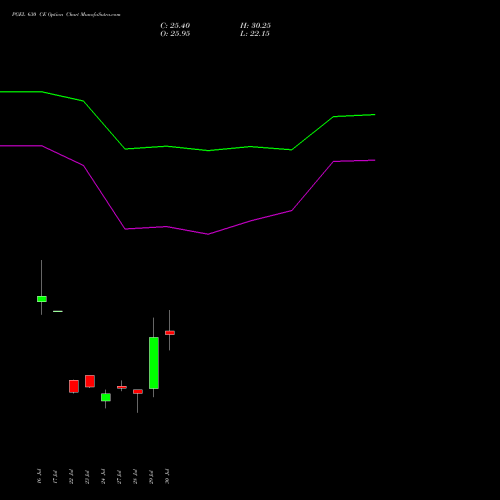The height and width of the screenshot is (500, 500).
Task: Click the green candle for 24 Jul
Action: 106,397
